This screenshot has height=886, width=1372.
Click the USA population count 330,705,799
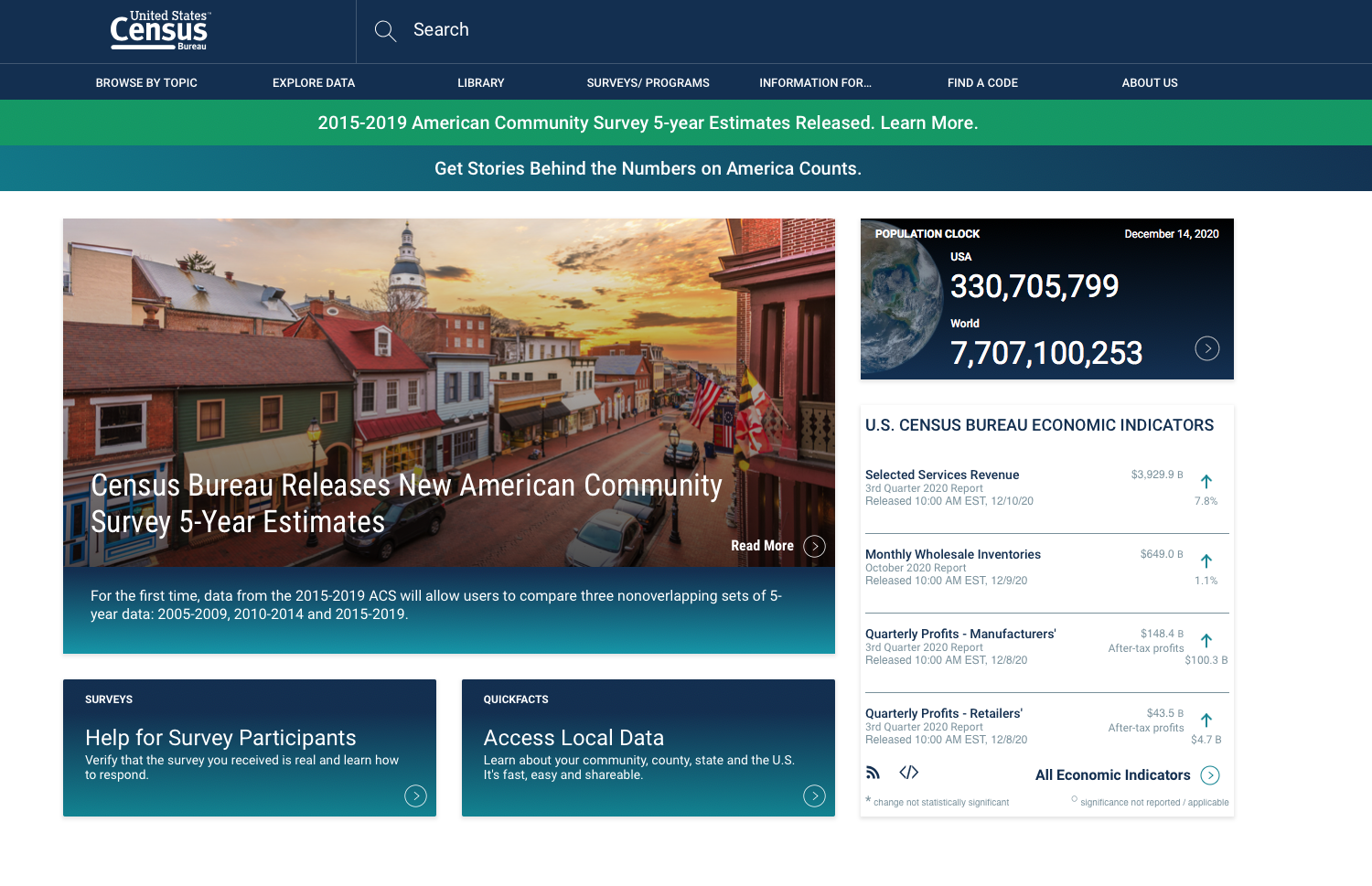1034,286
